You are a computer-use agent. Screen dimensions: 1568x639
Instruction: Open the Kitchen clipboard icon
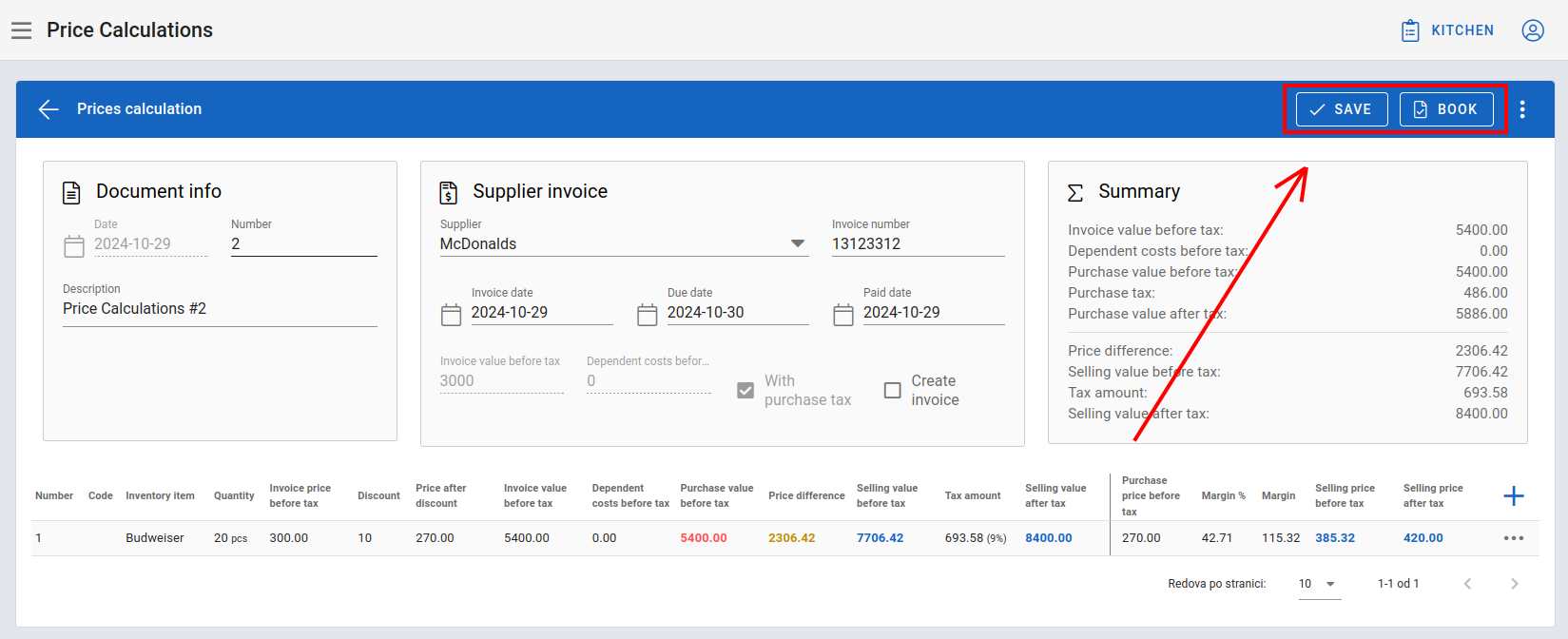1410,30
